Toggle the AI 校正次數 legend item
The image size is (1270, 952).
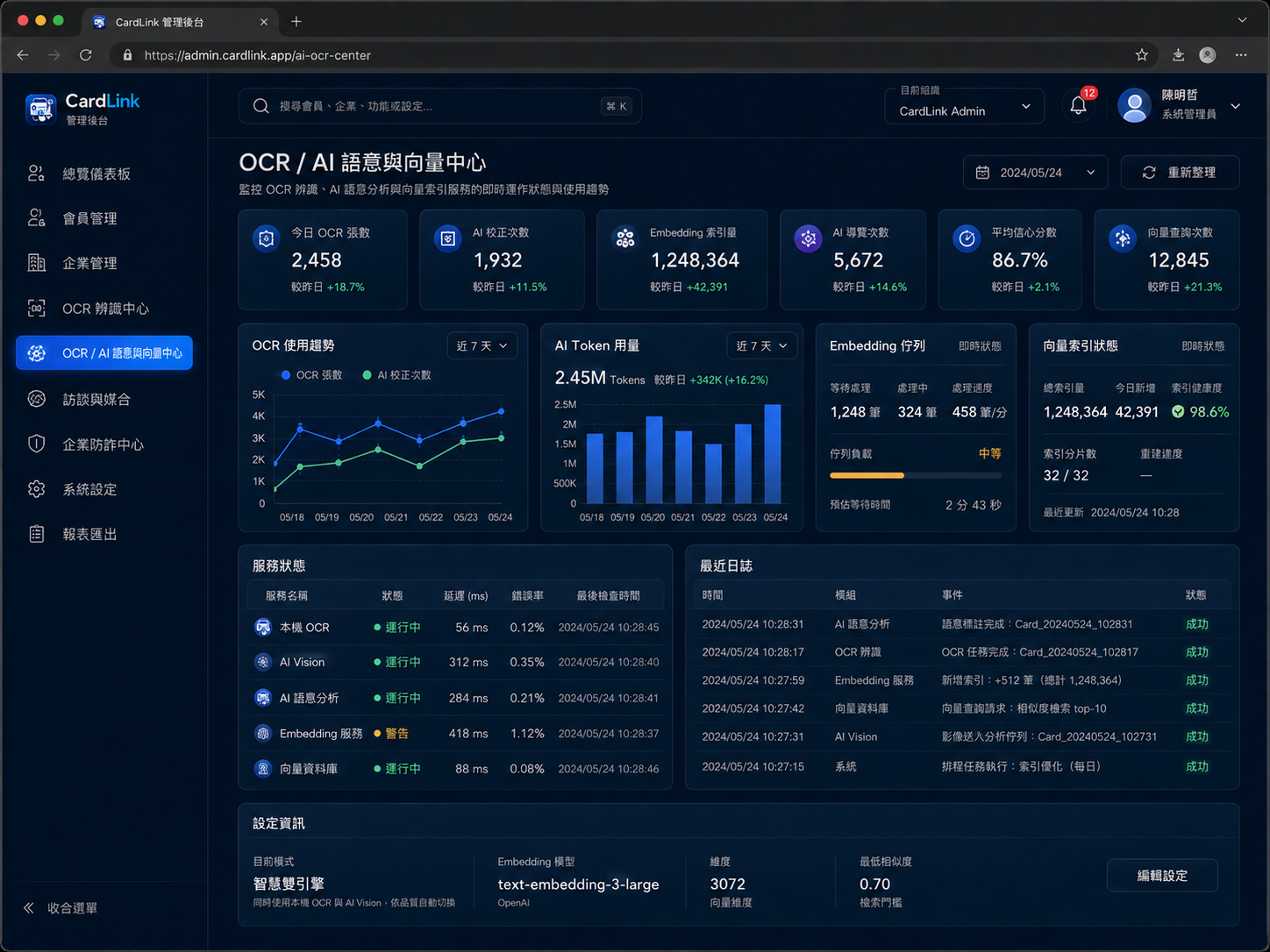pyautogui.click(x=396, y=375)
